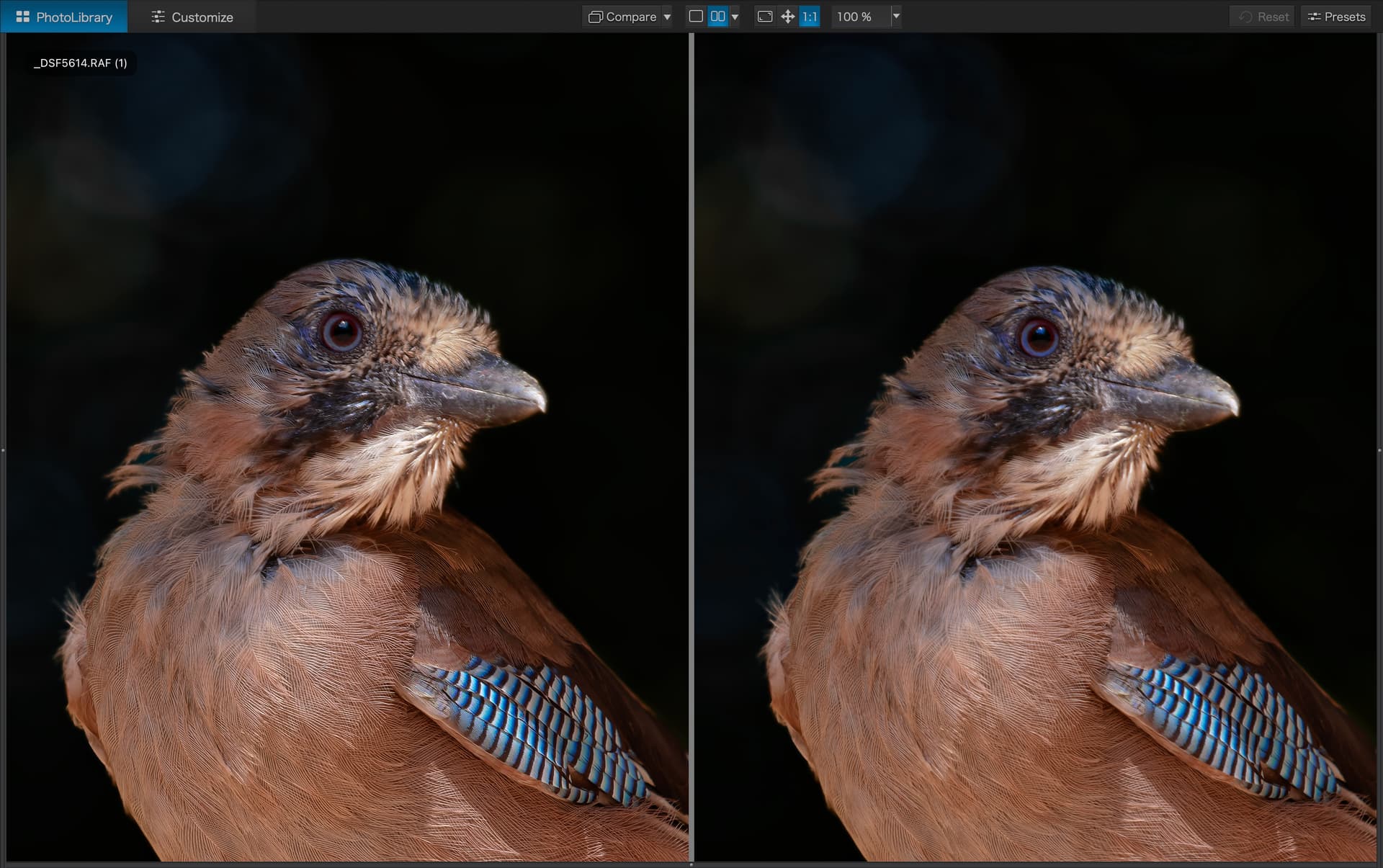Image resolution: width=1383 pixels, height=868 pixels.
Task: Click the Reset button
Action: click(1272, 17)
